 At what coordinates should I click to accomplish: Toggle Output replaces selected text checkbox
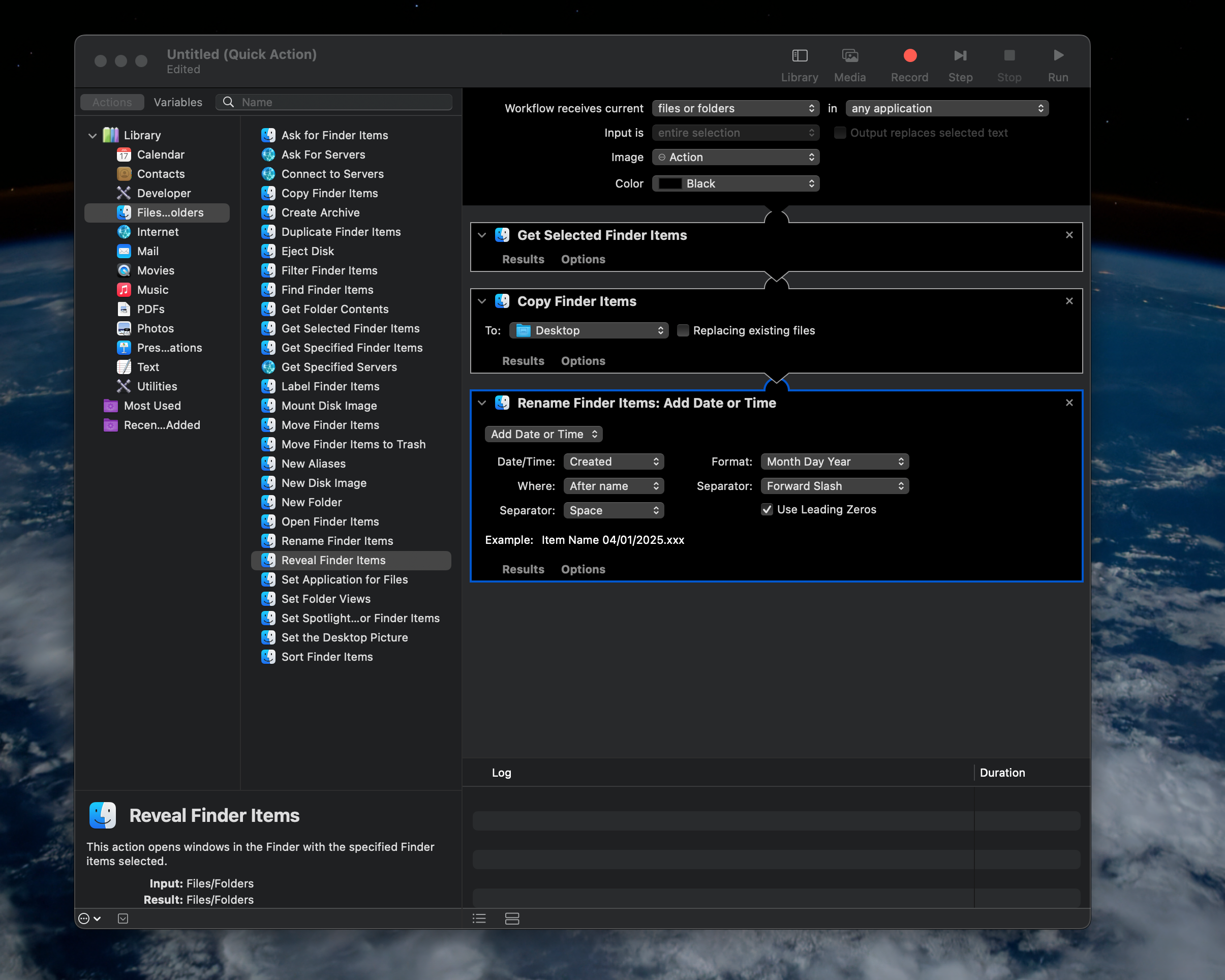click(839, 133)
